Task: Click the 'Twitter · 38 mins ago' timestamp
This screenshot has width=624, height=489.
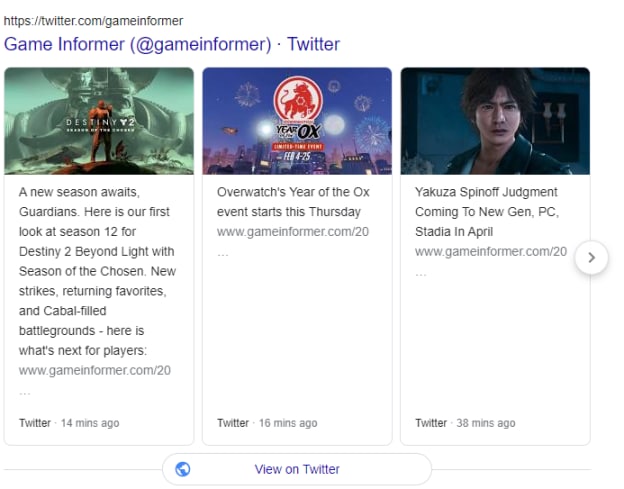Action: (x=465, y=423)
